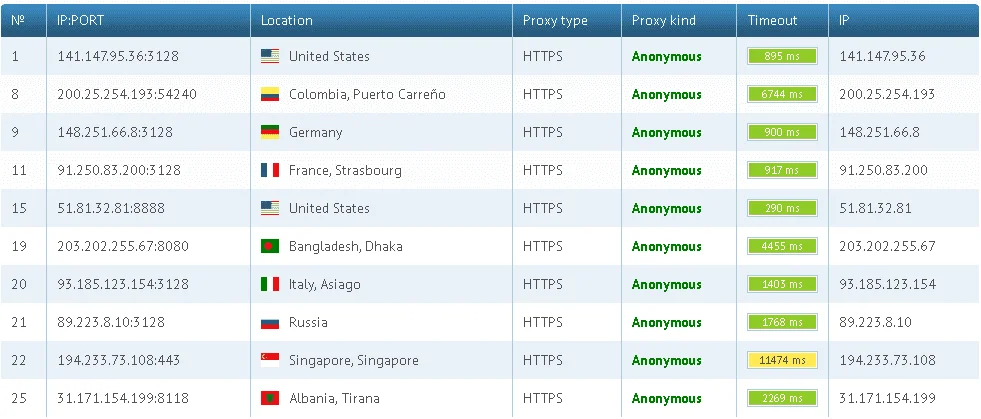Click the Russia flag icon
Viewport: 981px width, 419px height.
pos(270,323)
